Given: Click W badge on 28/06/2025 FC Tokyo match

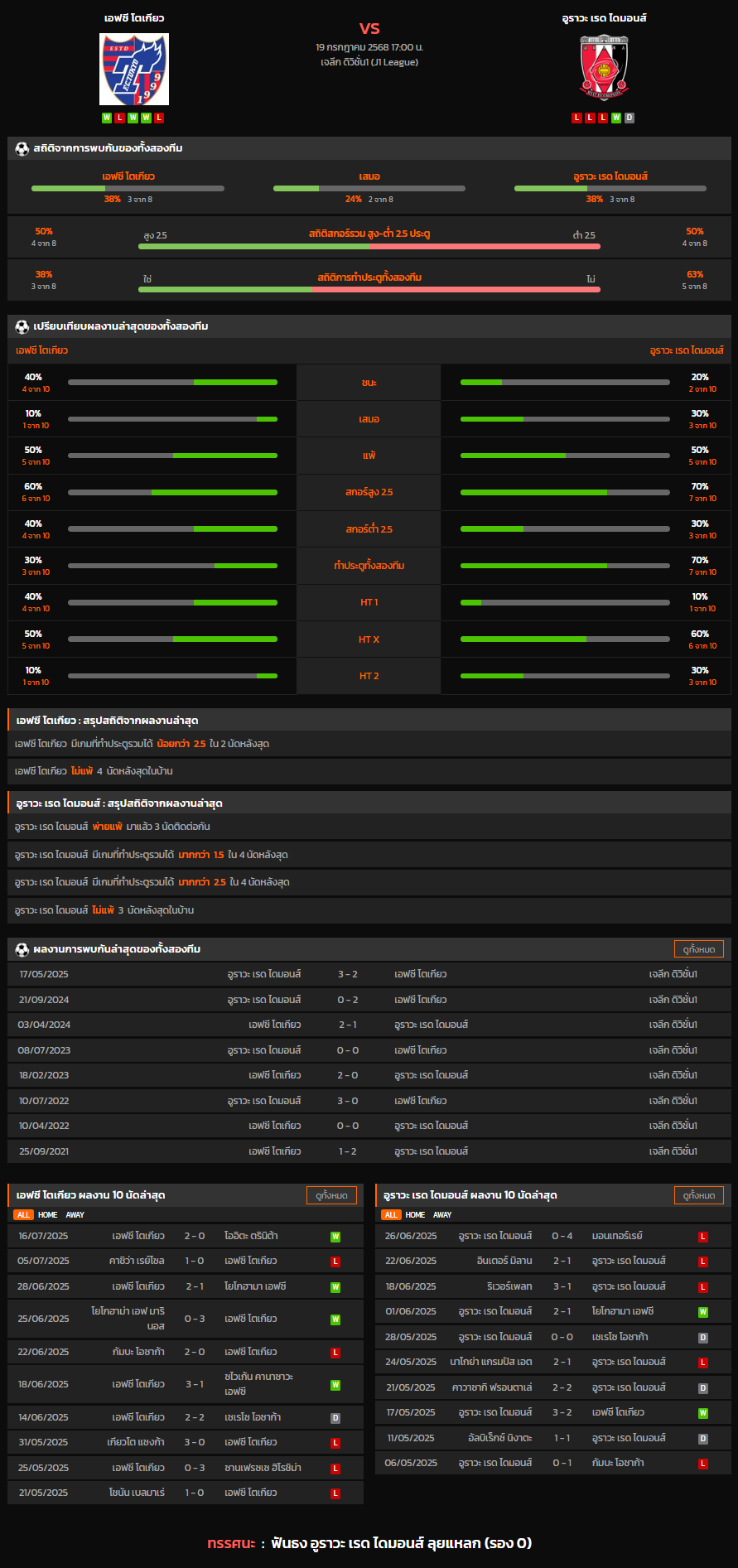Looking at the screenshot, I should click(x=335, y=1287).
